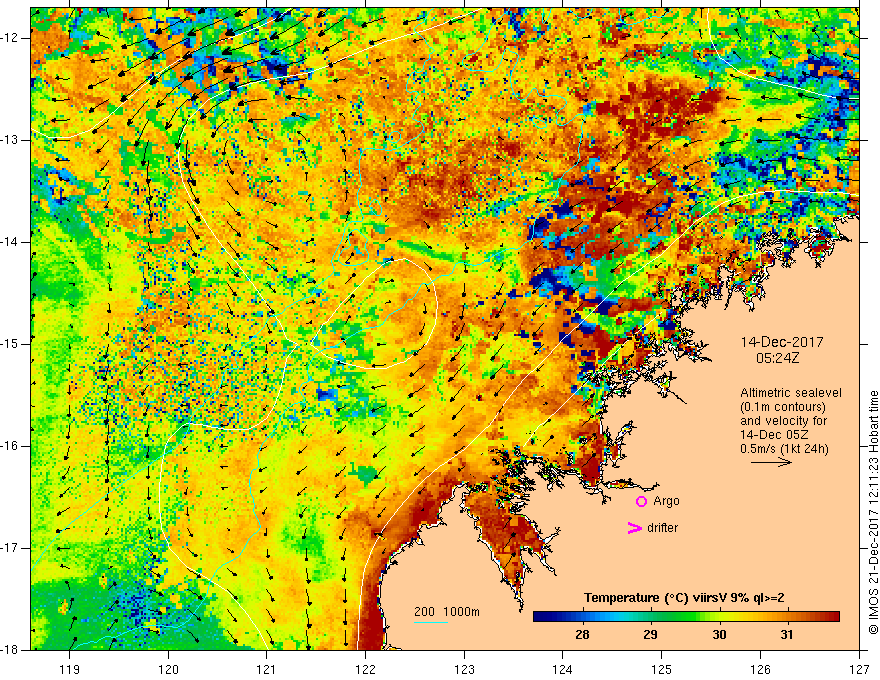Click the 'Argo' legend label
Screen dimensions: 880x680
click(666, 501)
